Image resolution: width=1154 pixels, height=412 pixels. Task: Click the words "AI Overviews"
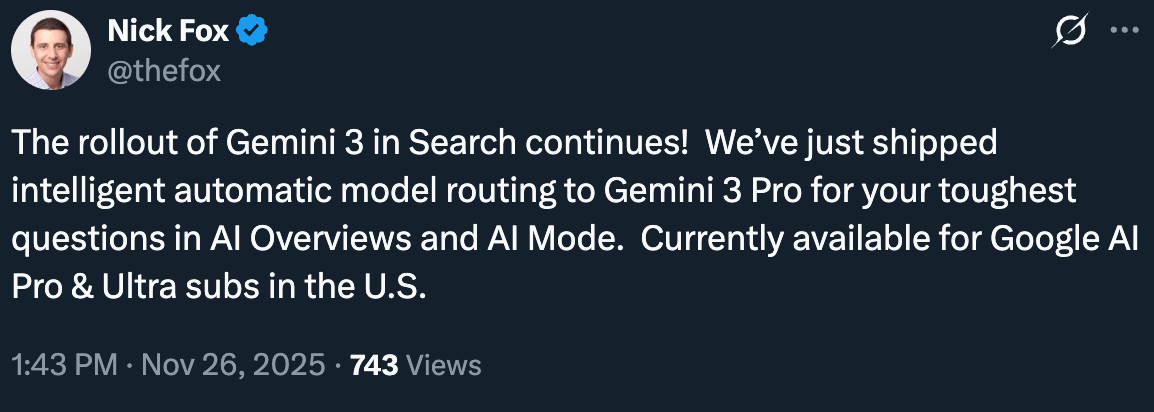[x=326, y=239]
